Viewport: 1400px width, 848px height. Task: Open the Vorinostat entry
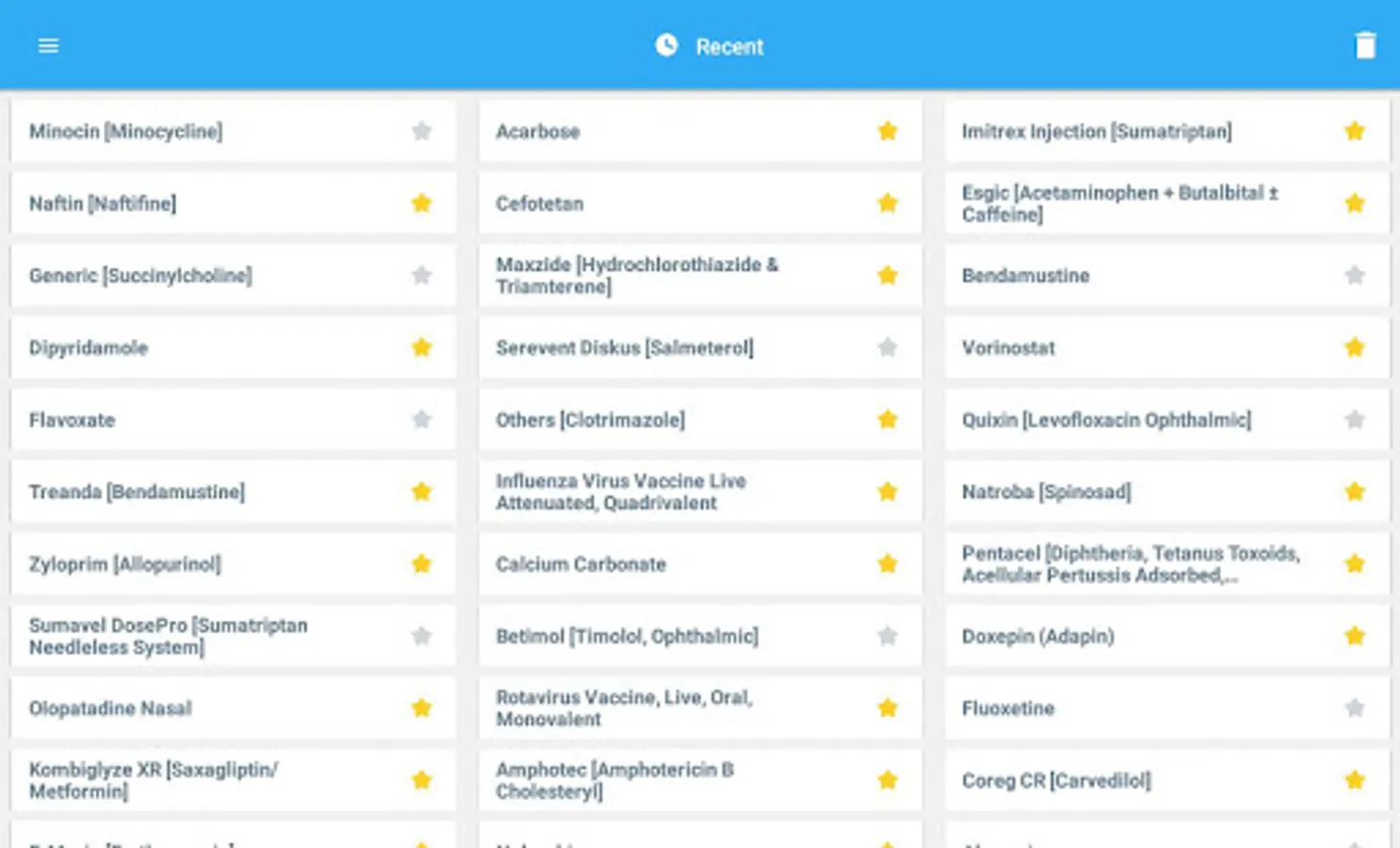click(x=1167, y=347)
